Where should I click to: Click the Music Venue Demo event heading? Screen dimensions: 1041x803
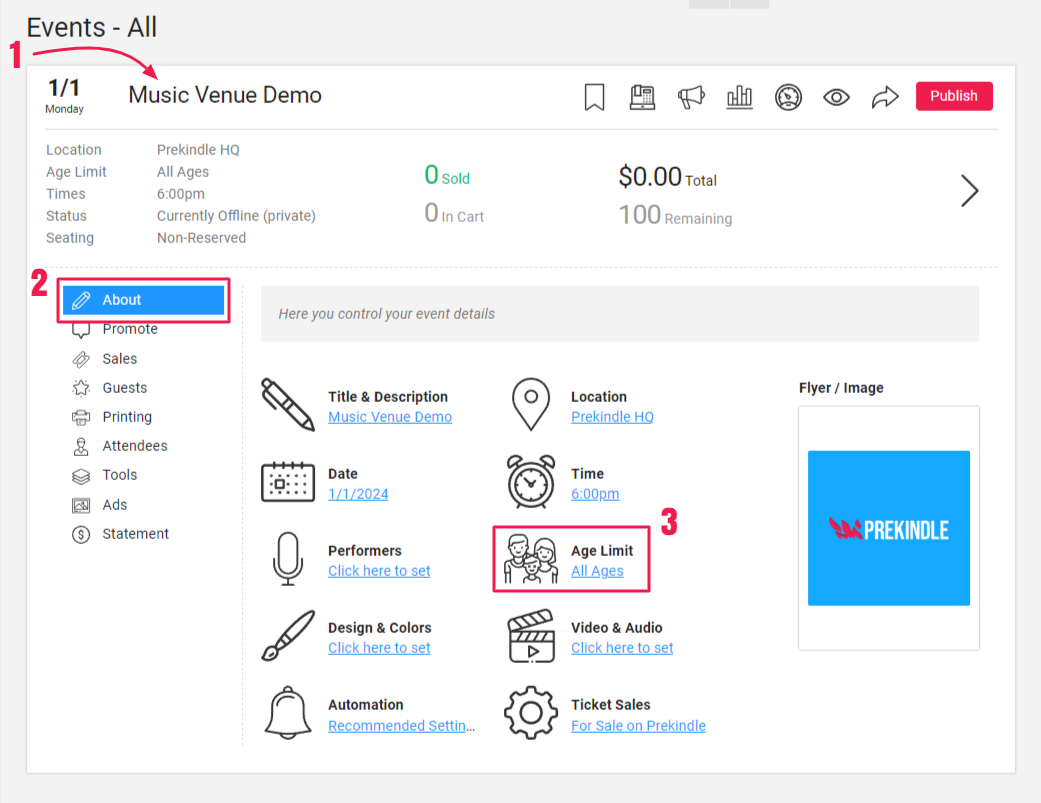tap(225, 96)
